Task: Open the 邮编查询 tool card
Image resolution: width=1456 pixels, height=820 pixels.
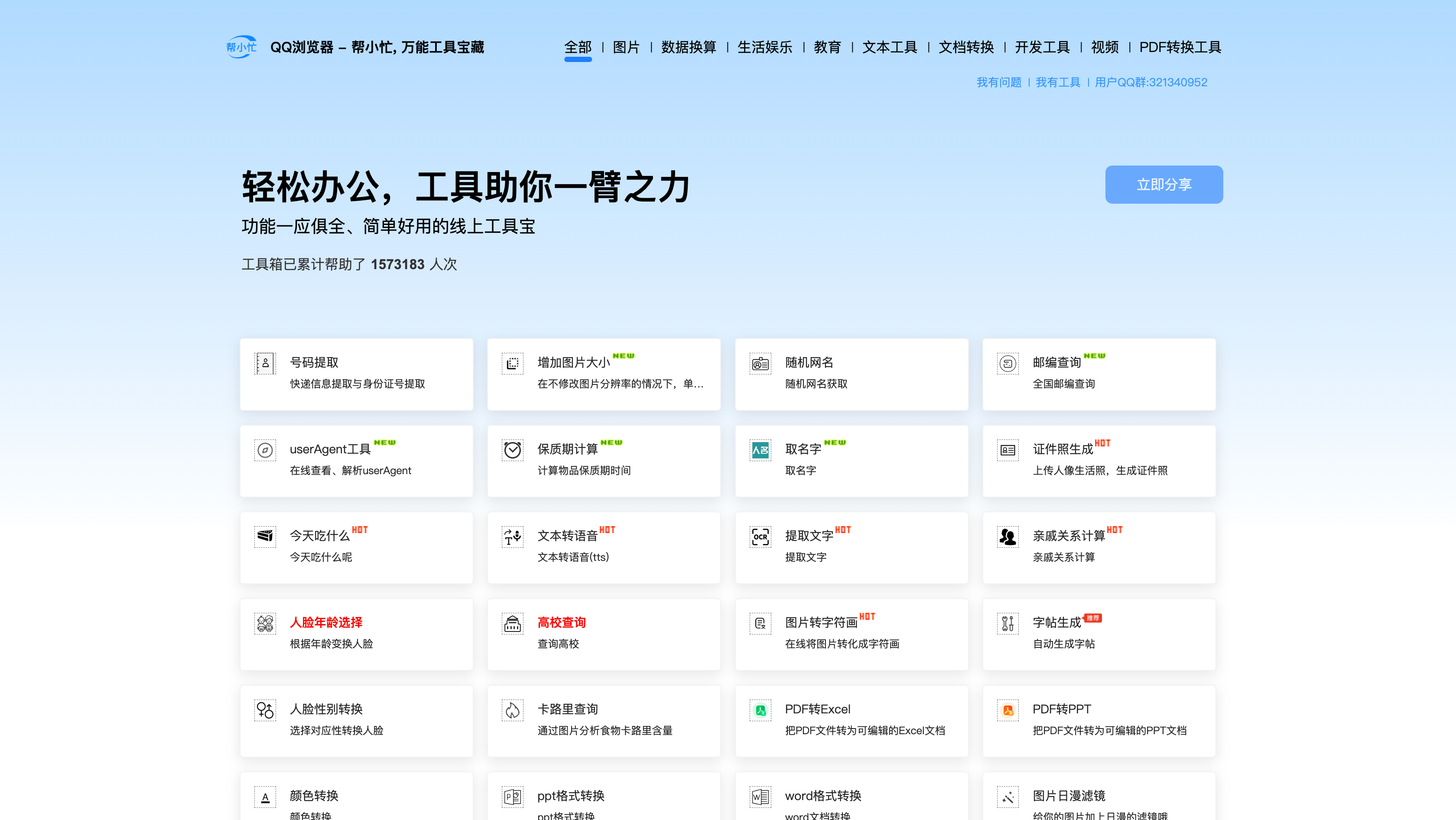Action: pyautogui.click(x=1098, y=374)
